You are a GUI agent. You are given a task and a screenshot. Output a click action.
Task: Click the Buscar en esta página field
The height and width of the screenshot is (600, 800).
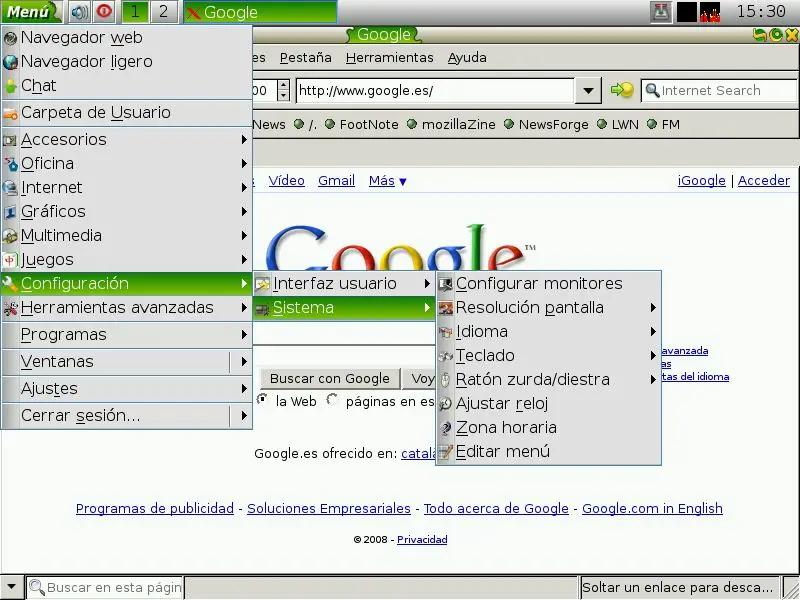[x=105, y=588]
